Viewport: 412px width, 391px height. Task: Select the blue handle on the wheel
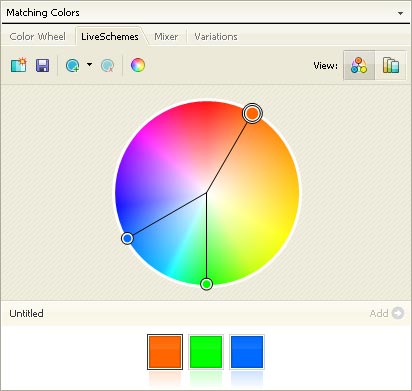(127, 238)
